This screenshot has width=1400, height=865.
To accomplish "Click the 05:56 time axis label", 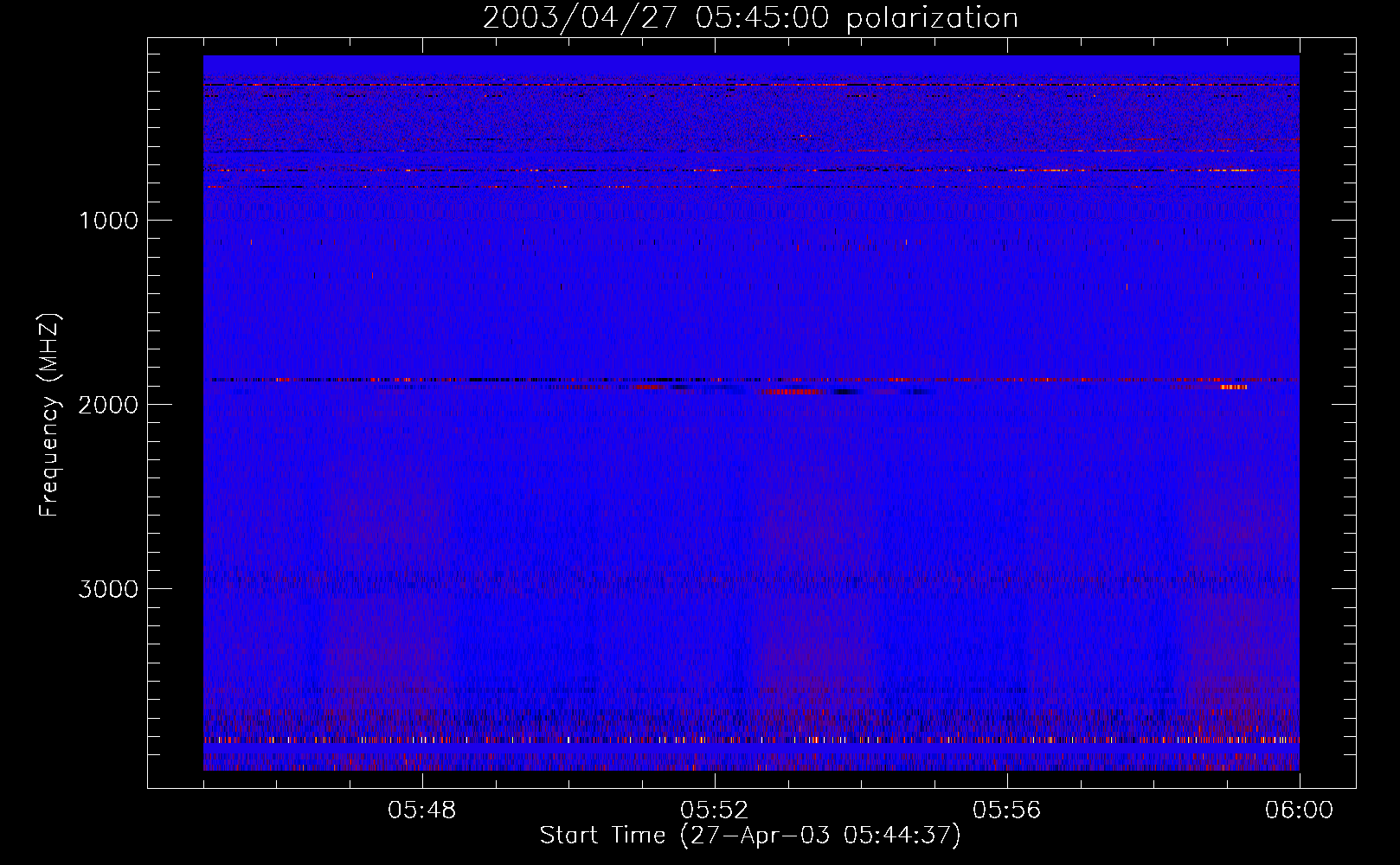I will (x=1006, y=811).
